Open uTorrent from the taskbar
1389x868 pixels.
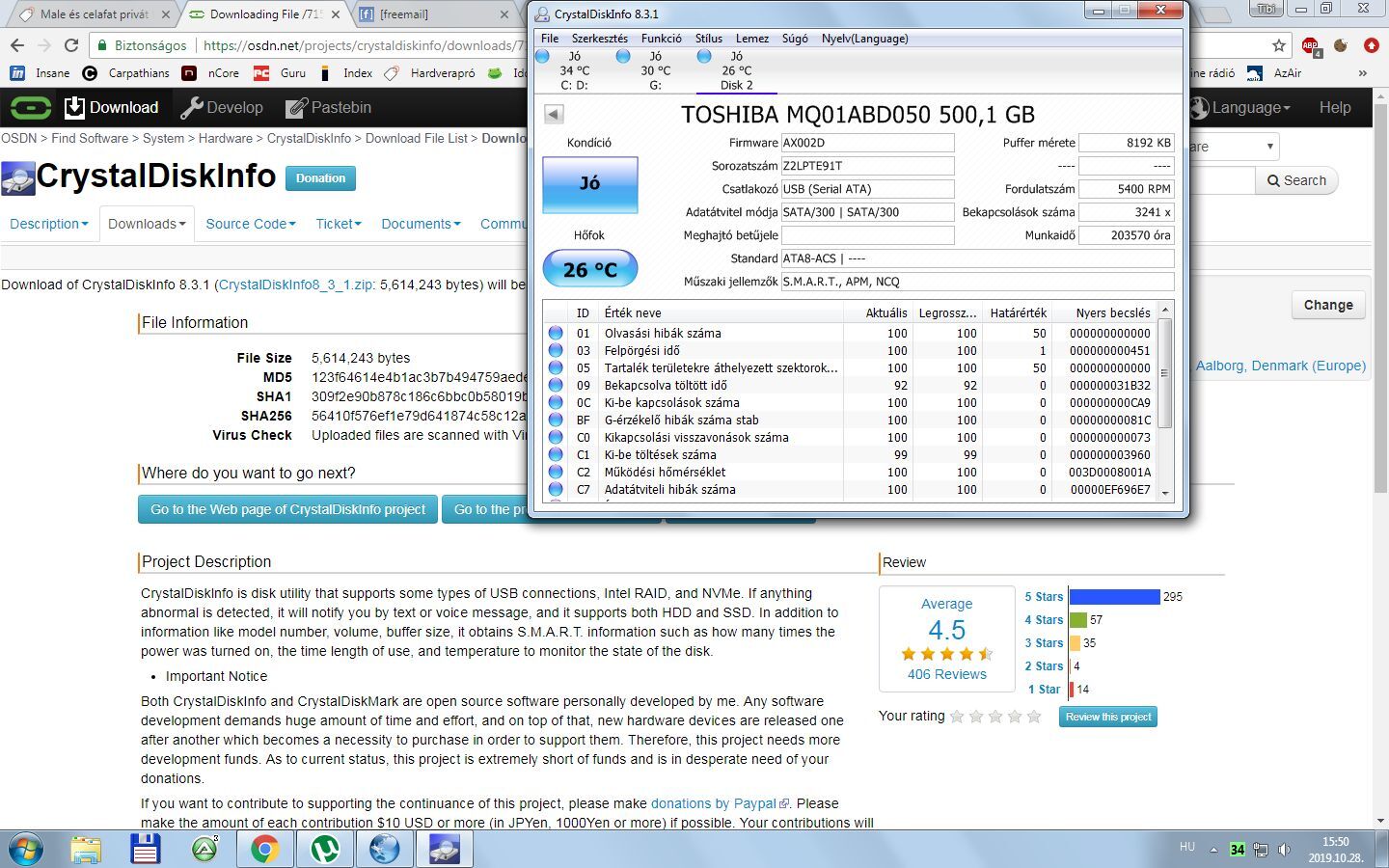[324, 849]
